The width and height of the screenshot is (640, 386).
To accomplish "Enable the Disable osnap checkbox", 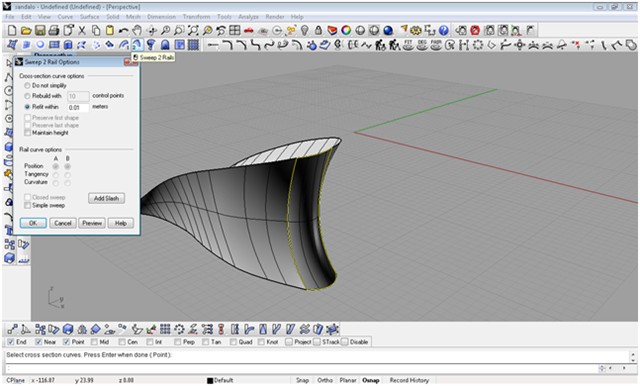I will tap(344, 342).
